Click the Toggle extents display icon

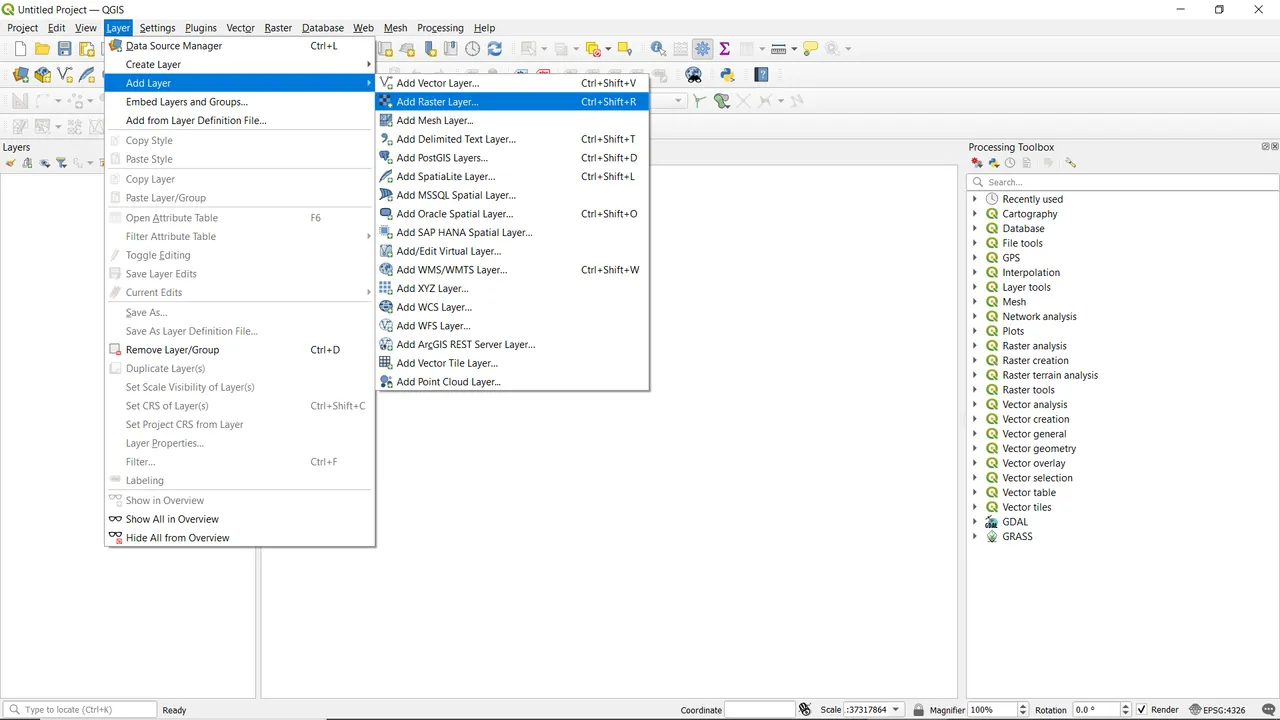click(805, 710)
